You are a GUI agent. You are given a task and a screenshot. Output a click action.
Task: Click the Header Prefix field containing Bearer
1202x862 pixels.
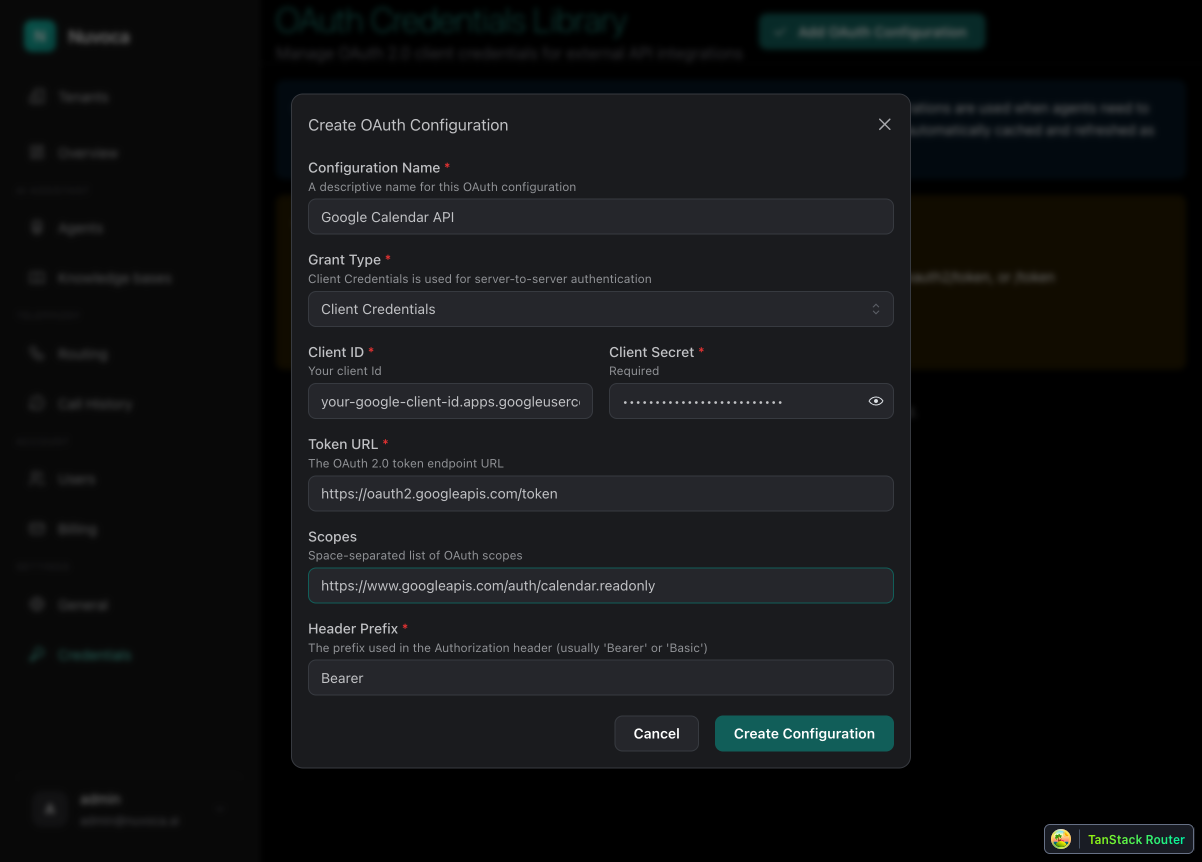601,678
